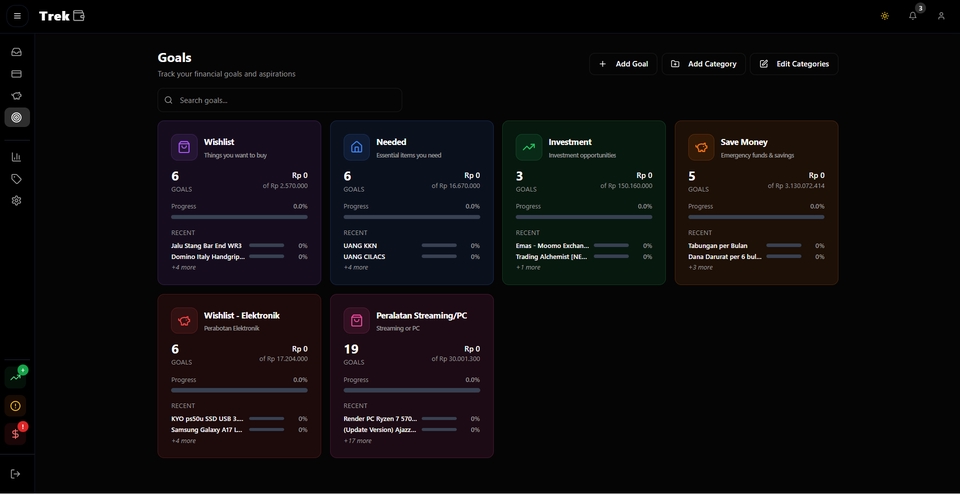Open the settings gear in sidebar

(x=16, y=201)
